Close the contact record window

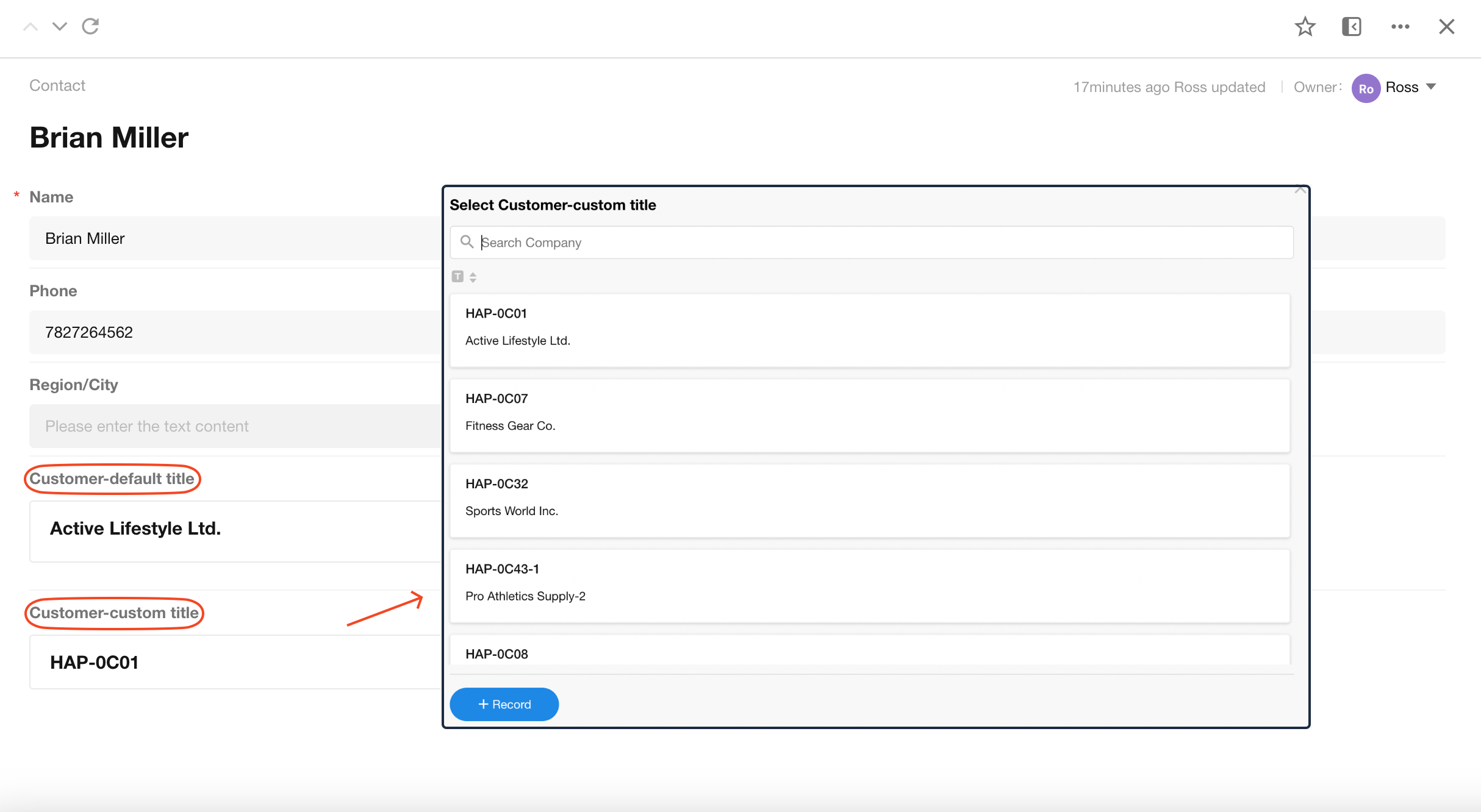[x=1446, y=27]
